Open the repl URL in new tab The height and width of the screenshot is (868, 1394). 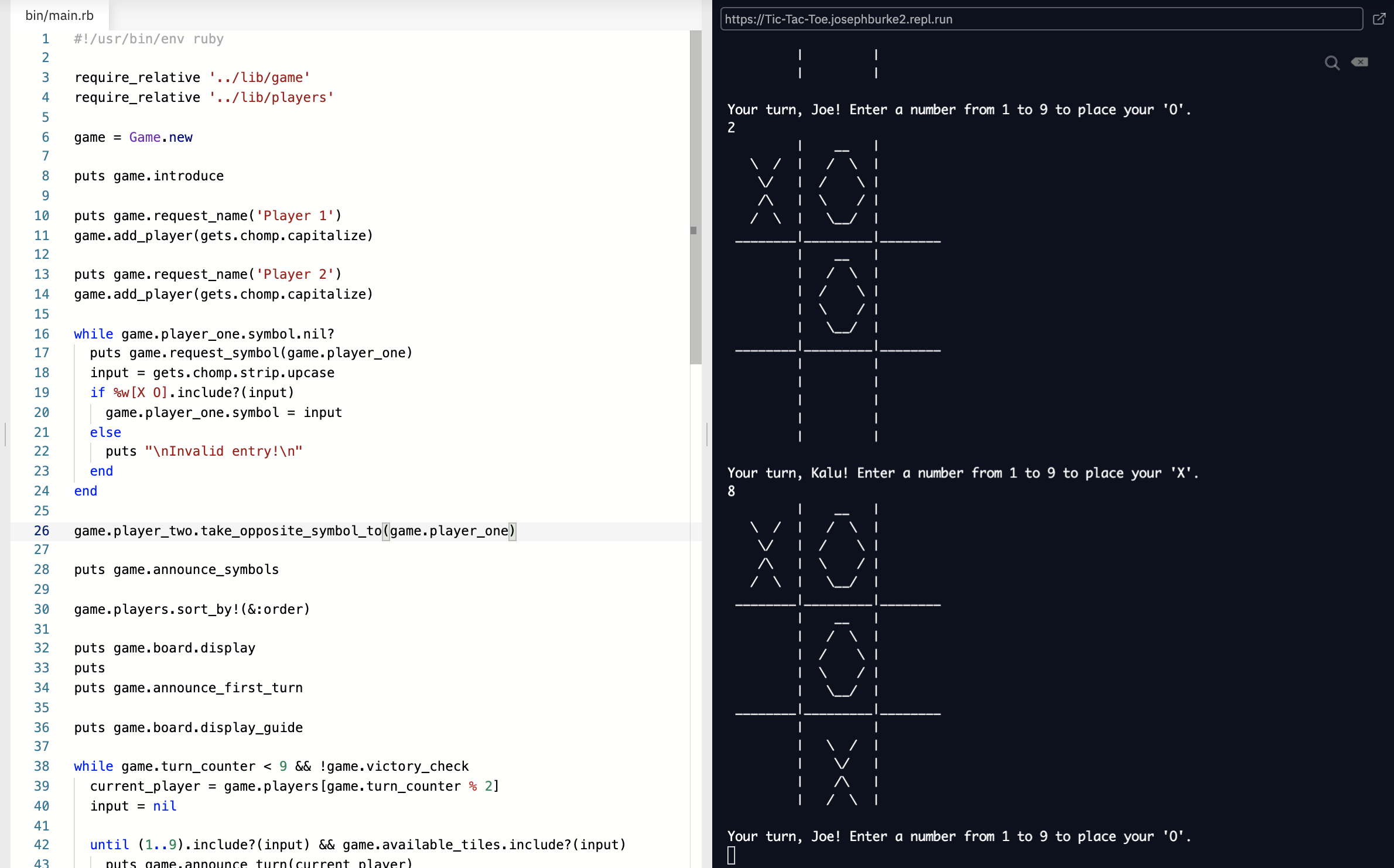pos(1379,19)
